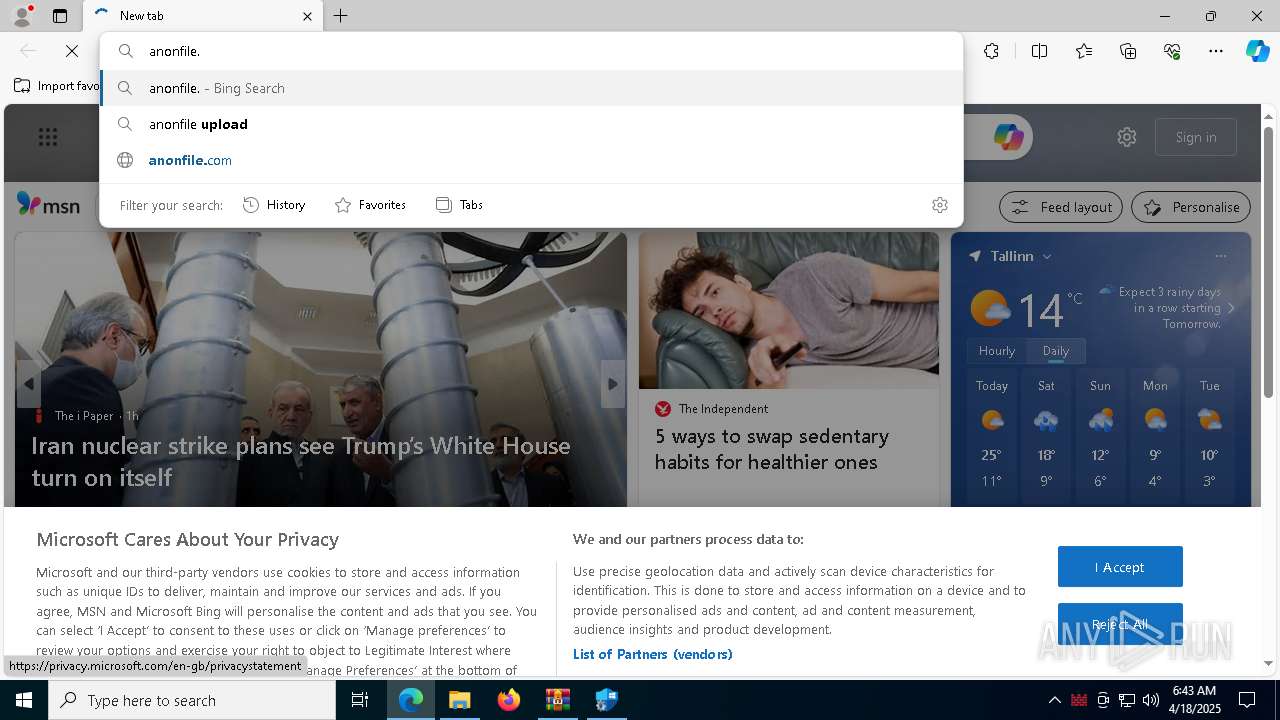The width and height of the screenshot is (1280, 720).
Task: Add a new browser tab
Action: tap(340, 16)
